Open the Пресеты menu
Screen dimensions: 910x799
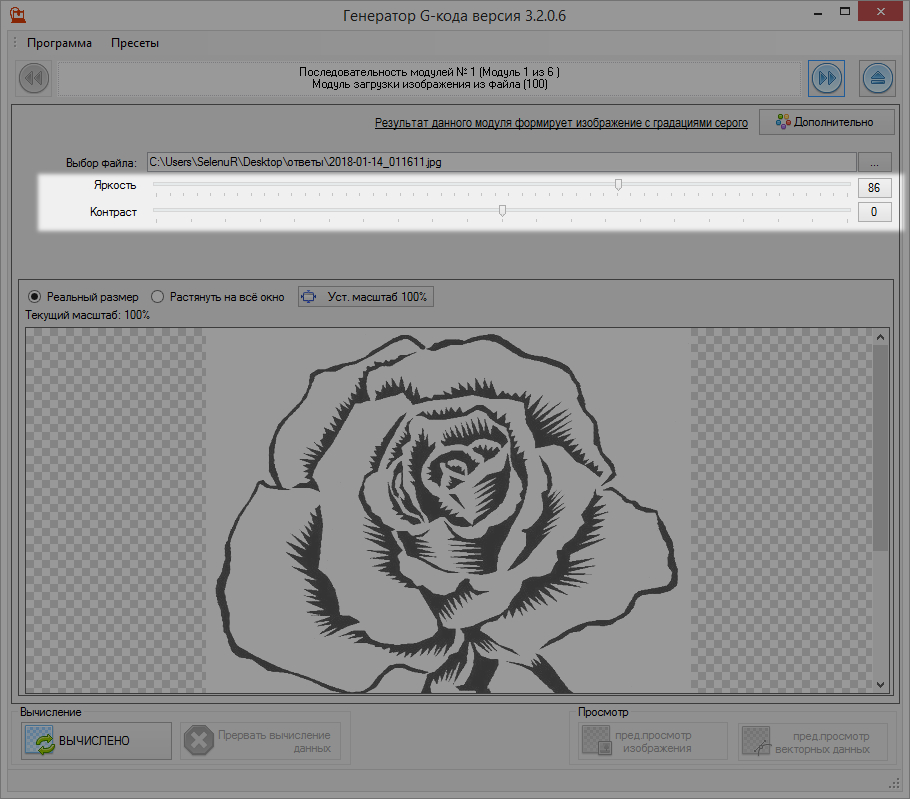[x=135, y=43]
